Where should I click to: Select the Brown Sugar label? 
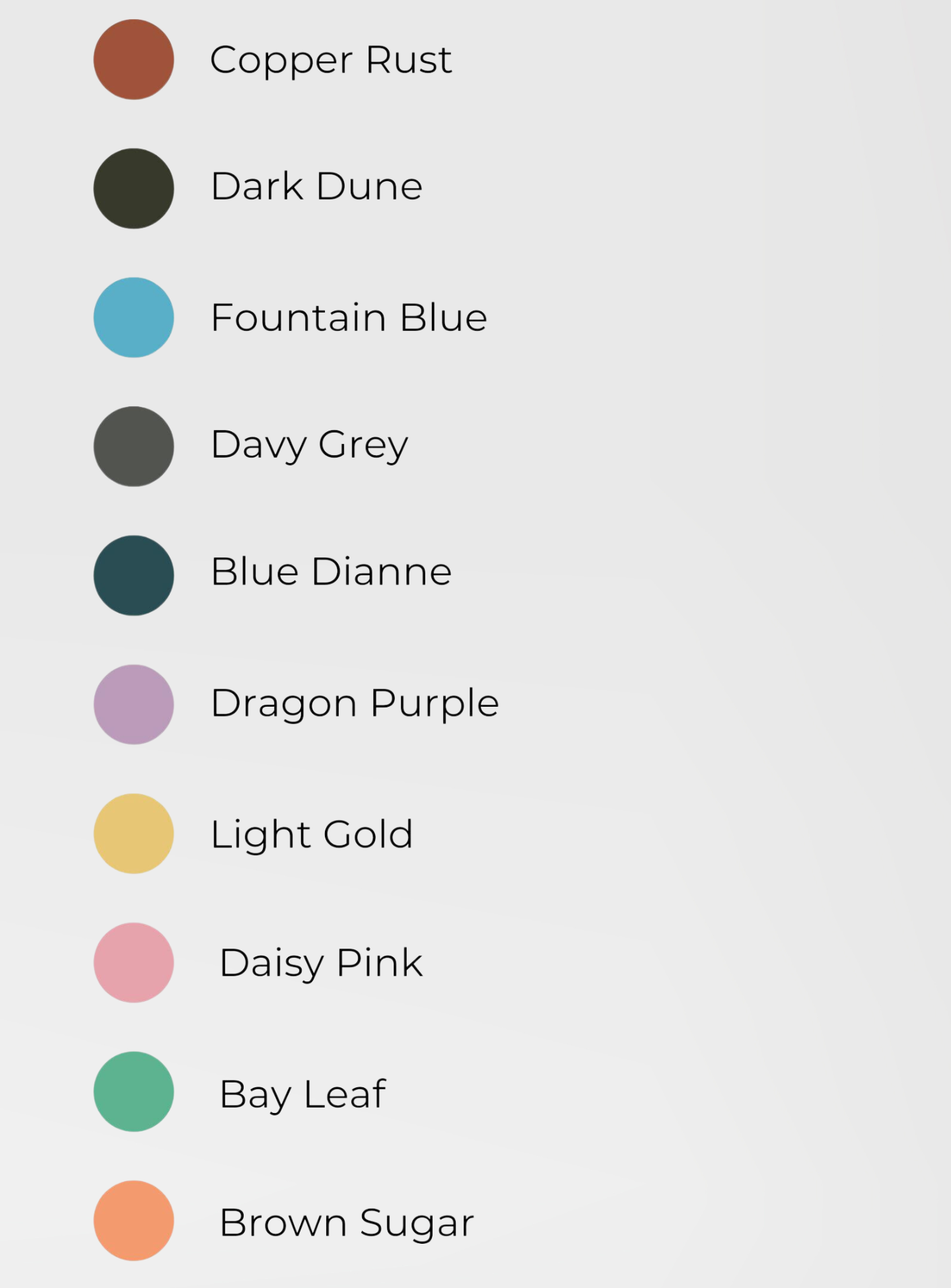click(347, 1223)
